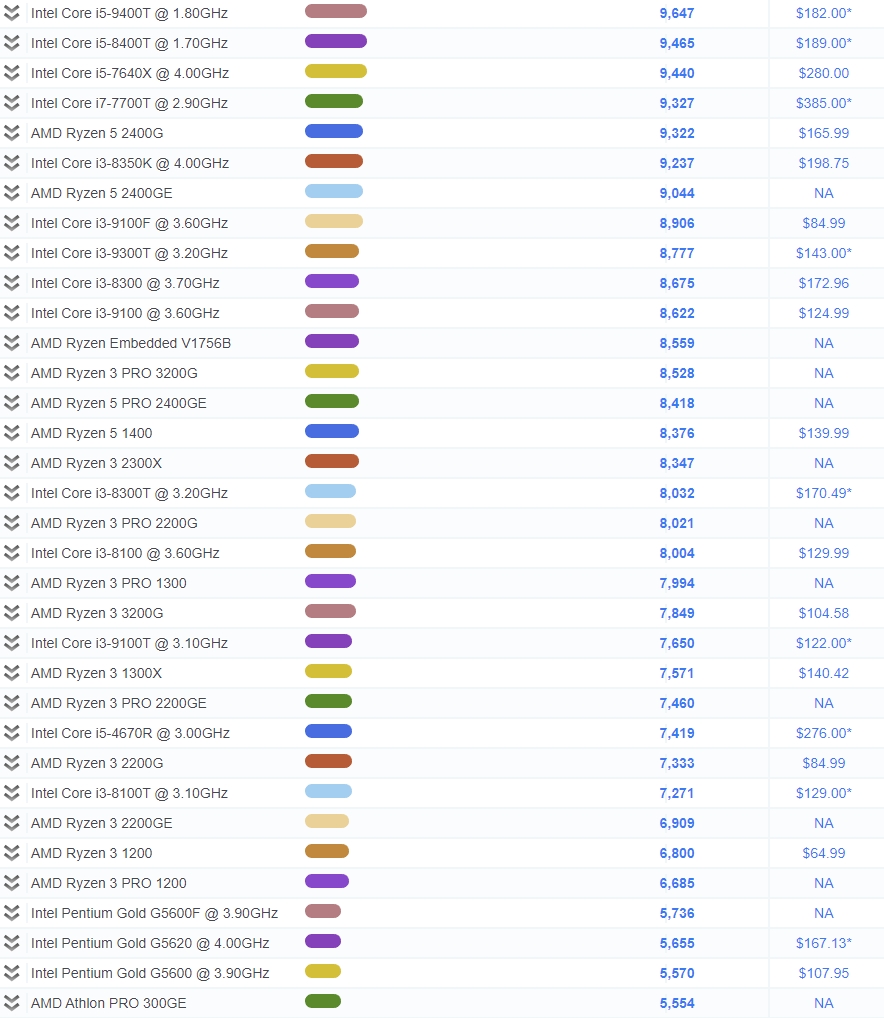Click the $64.99 price link

pos(824,853)
